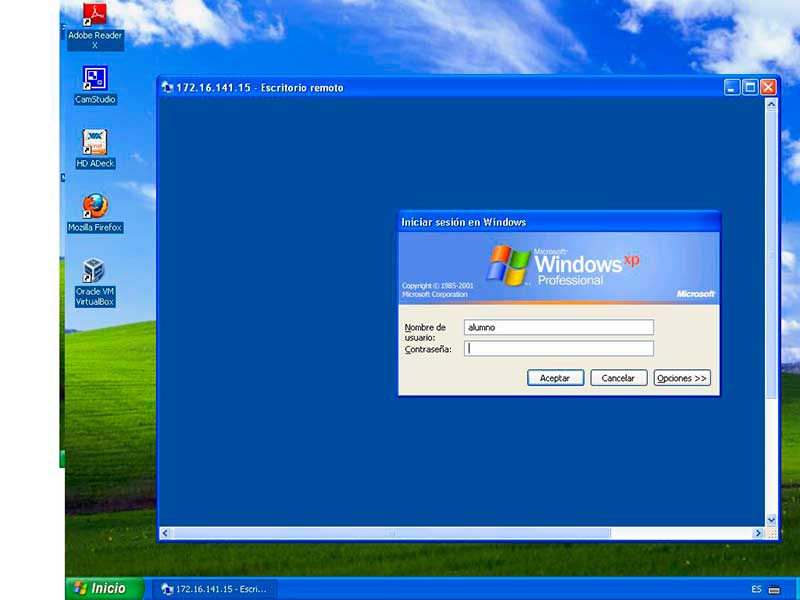Focus the Nombre de usuario field
The width and height of the screenshot is (800, 600).
[559, 328]
